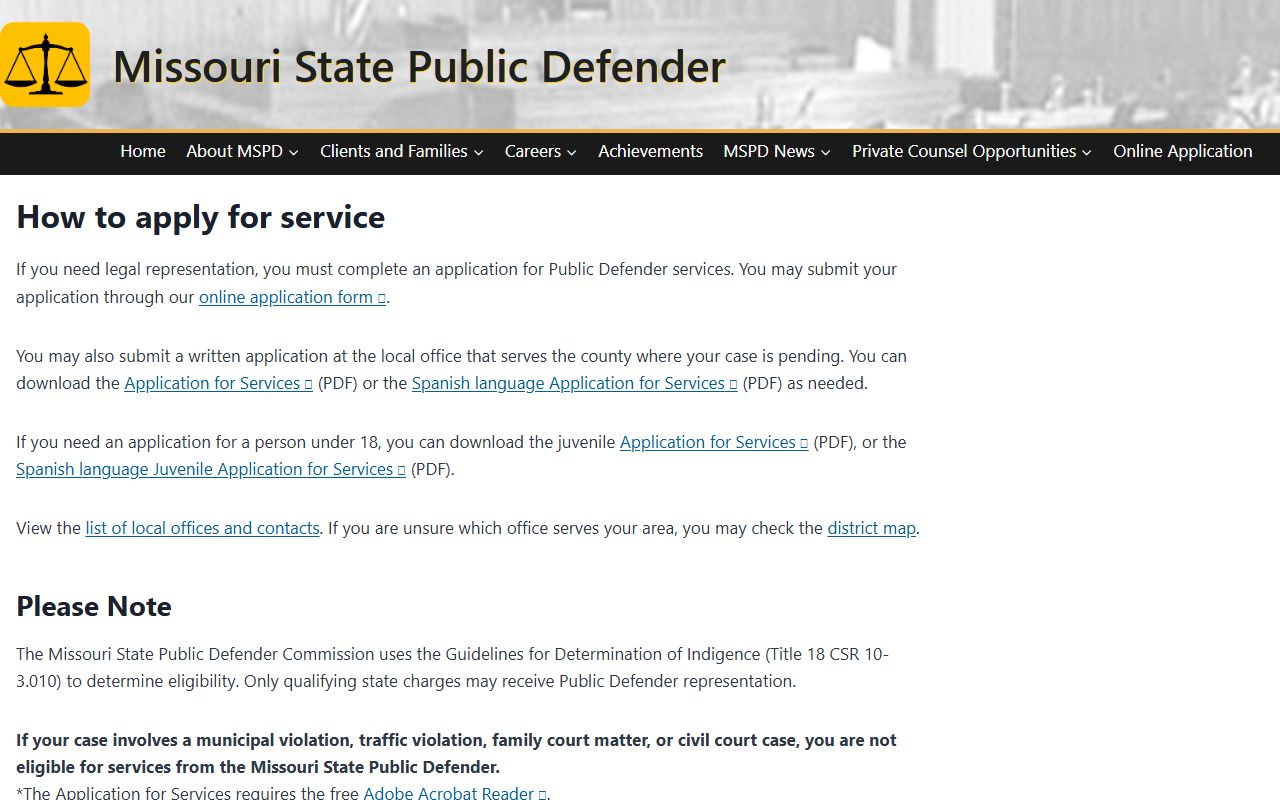
Task: Download the juvenile Application for Services
Action: click(714, 442)
